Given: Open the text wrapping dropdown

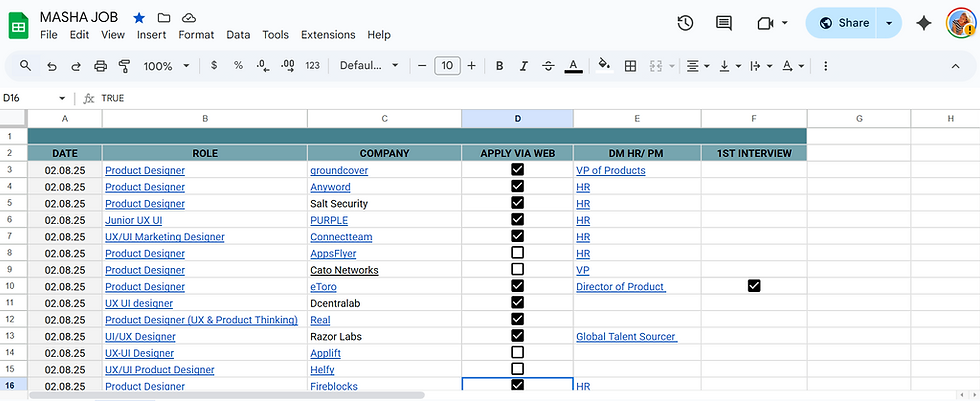Looking at the screenshot, I should [x=761, y=66].
